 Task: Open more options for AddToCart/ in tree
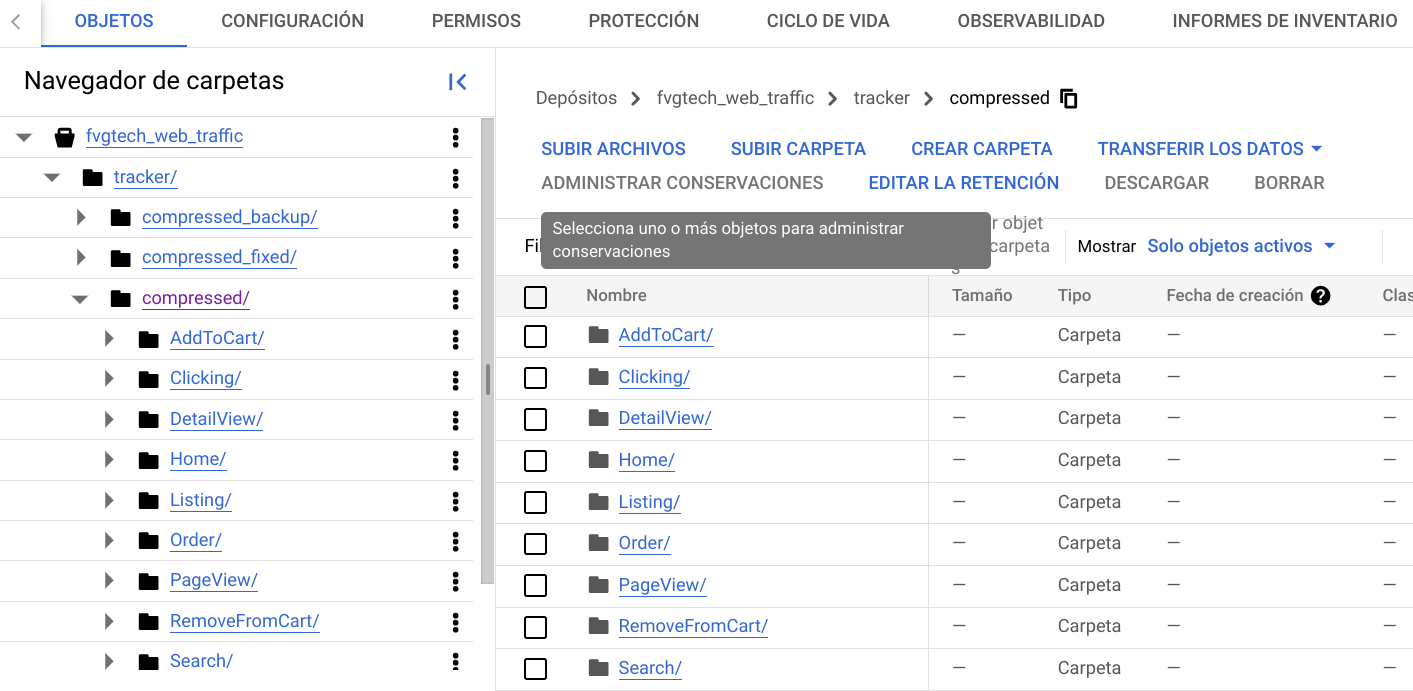coord(456,339)
